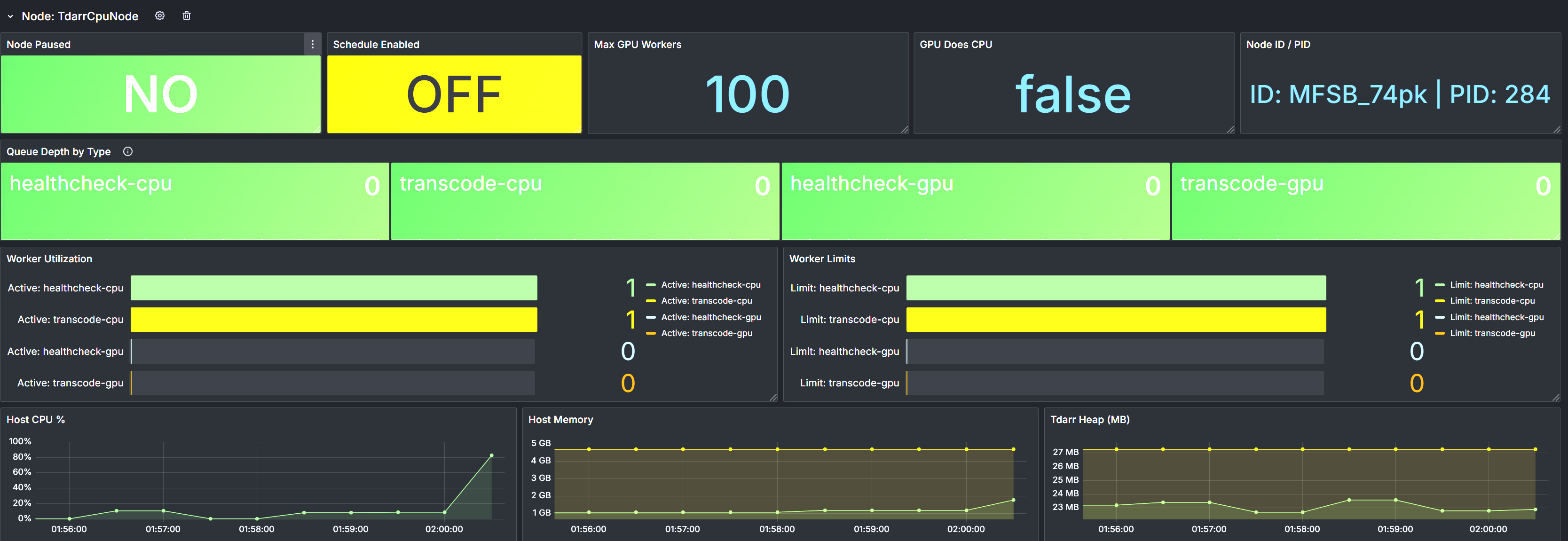
Task: Grab GPU Does CPU panel resize handle
Action: tap(1230, 130)
